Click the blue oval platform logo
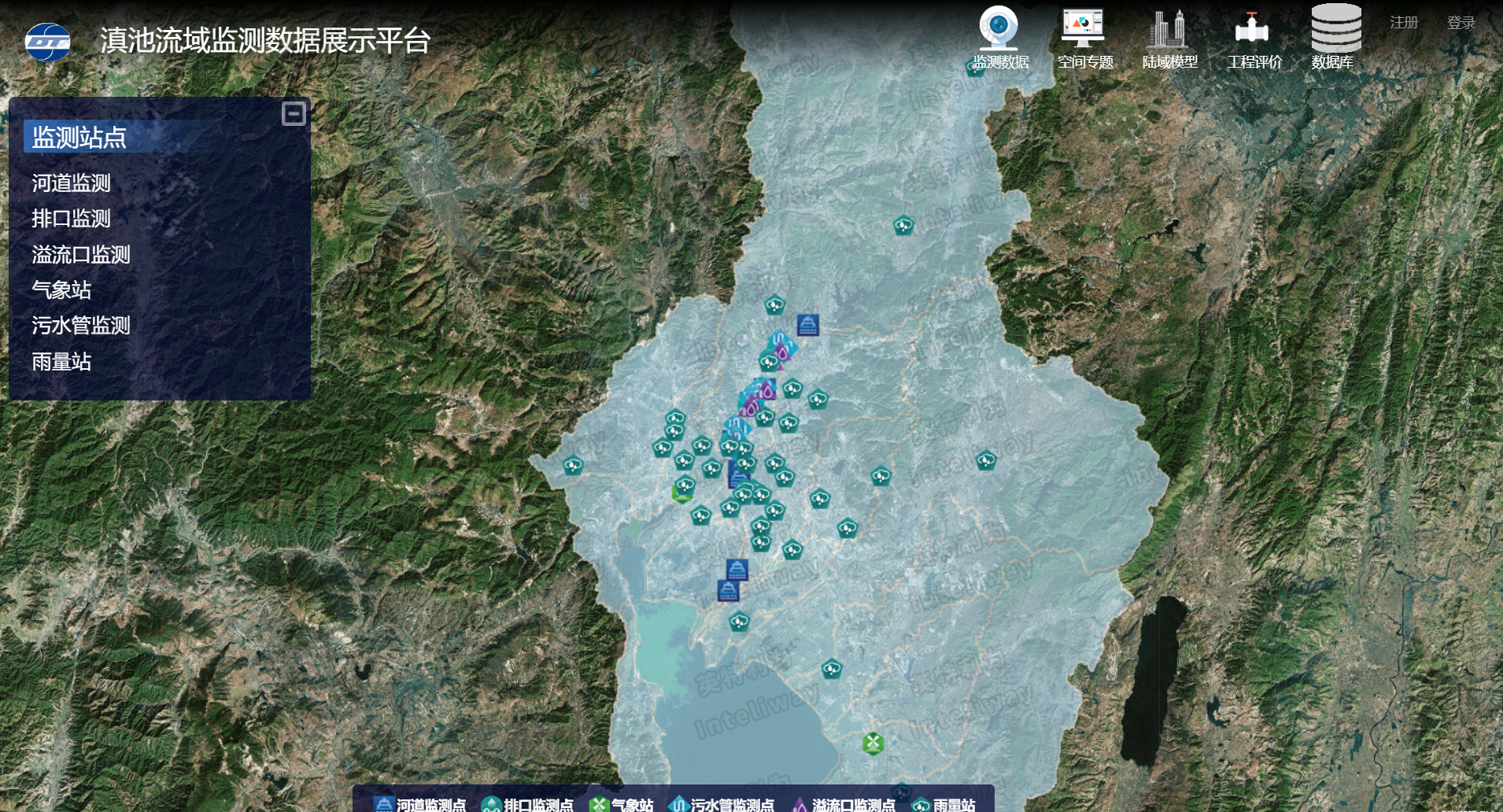This screenshot has height=812, width=1503. click(x=48, y=42)
